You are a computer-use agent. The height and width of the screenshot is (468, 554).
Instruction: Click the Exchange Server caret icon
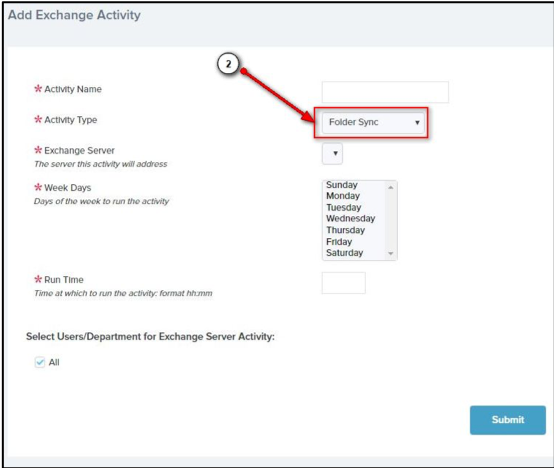335,153
